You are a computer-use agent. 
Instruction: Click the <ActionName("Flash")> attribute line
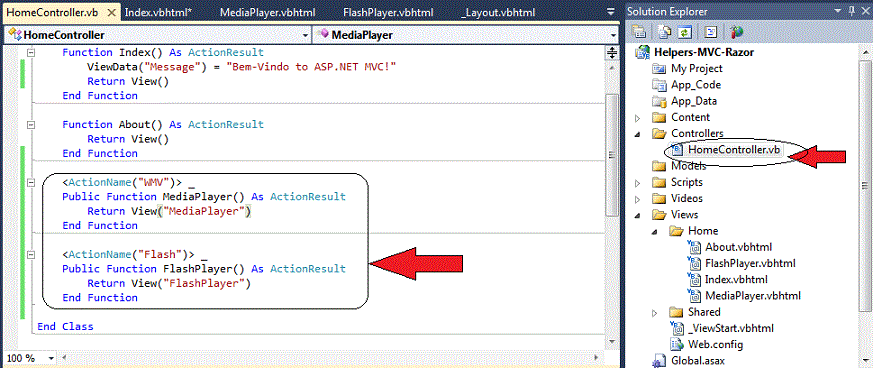point(129,254)
